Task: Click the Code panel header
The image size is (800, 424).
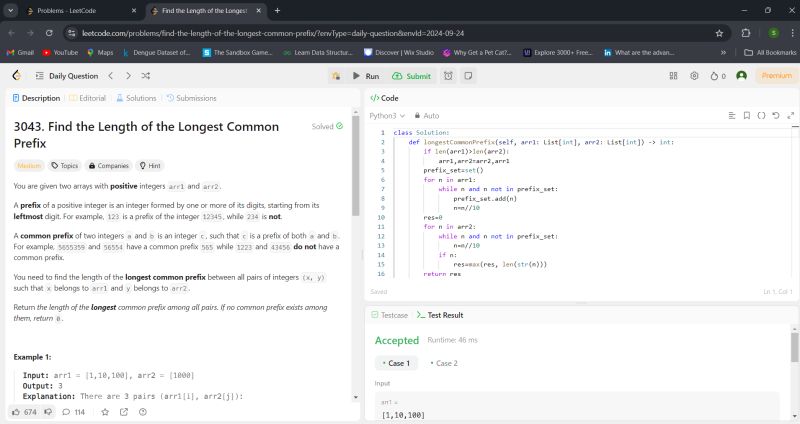Action: [x=384, y=98]
